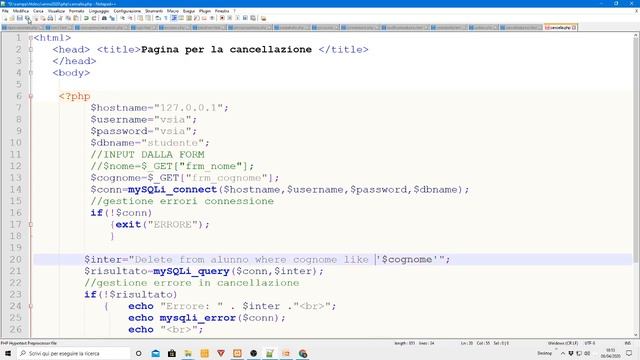
Task: Click the vertical scrollbar up arrow
Action: click(636, 36)
